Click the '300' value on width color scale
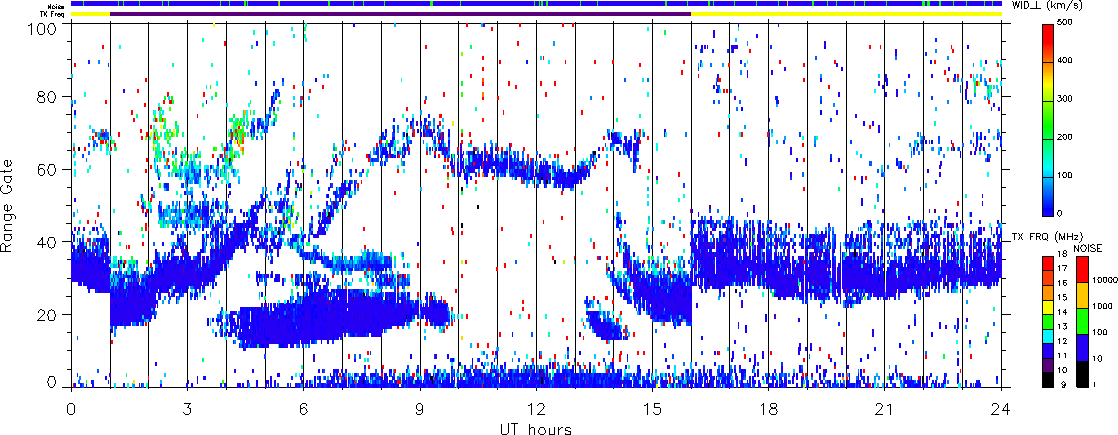The image size is (1118, 435). tap(1065, 100)
